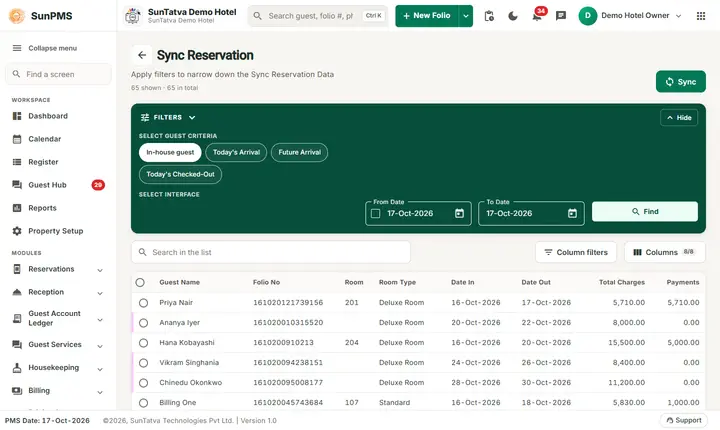Open the New Folio dropdown arrow
This screenshot has height=430, width=720.
[x=466, y=16]
